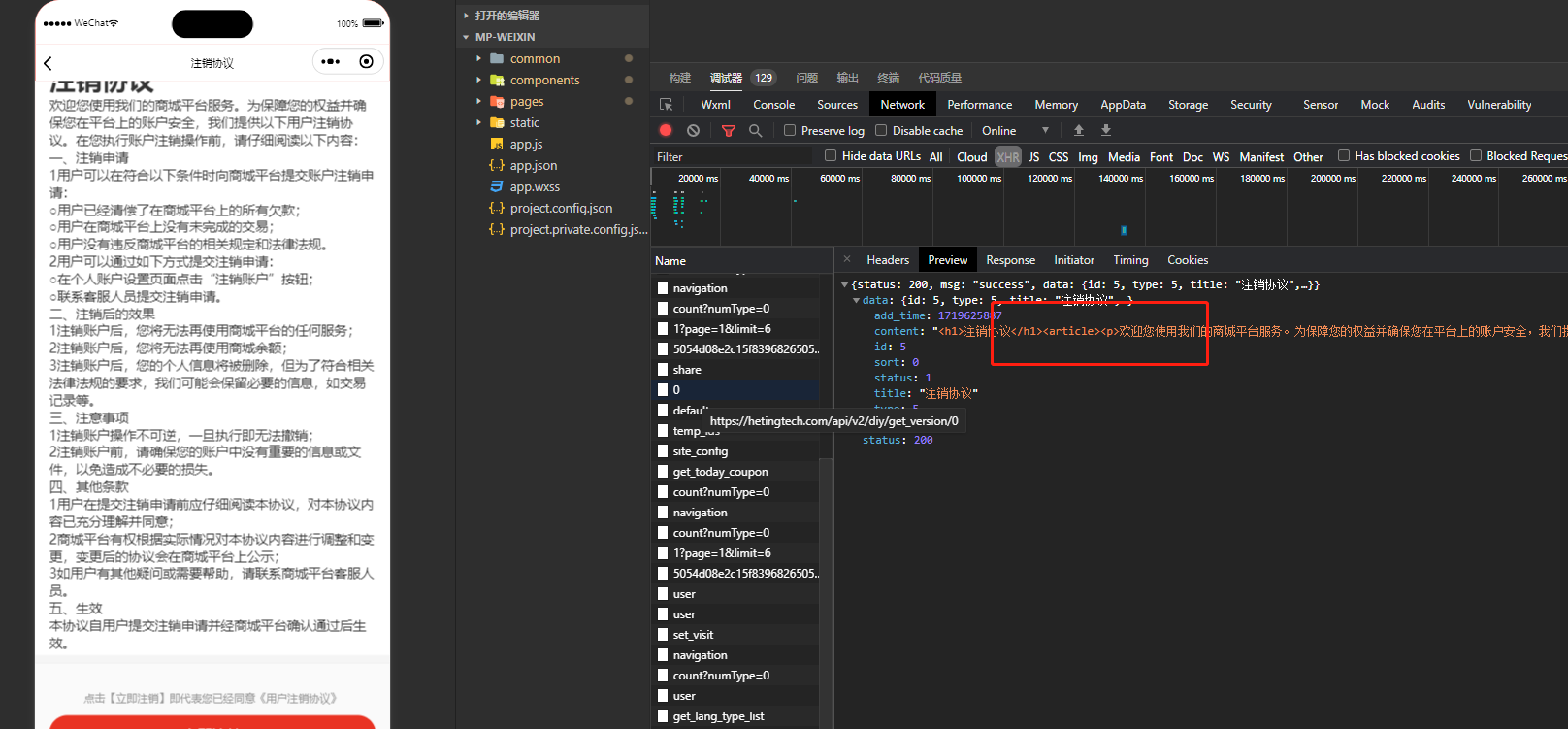Screen dimensions: 1568x729
Task: Open the Online throttling dropdown
Action: (x=1015, y=130)
